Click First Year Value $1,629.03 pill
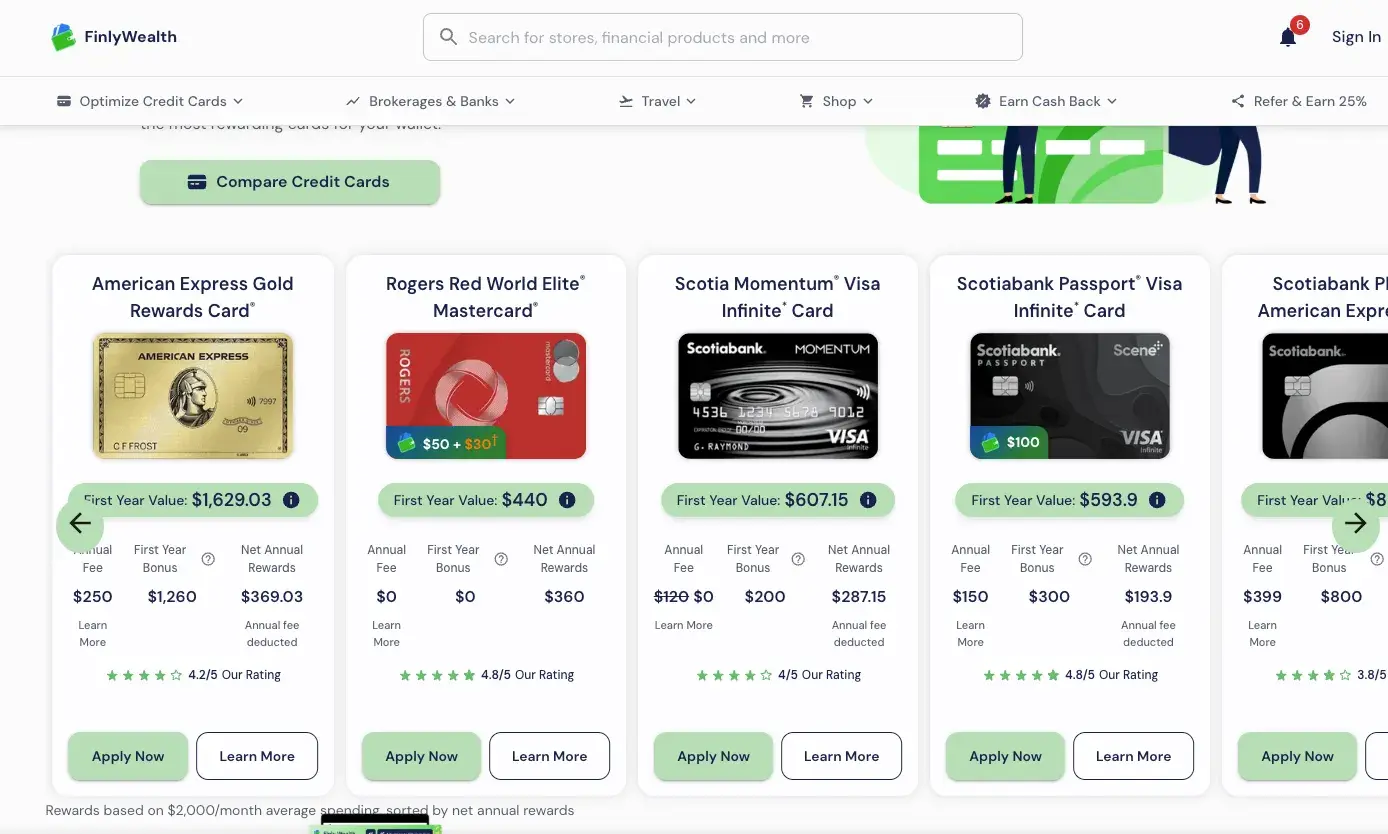Viewport: 1388px width, 834px height. click(193, 500)
